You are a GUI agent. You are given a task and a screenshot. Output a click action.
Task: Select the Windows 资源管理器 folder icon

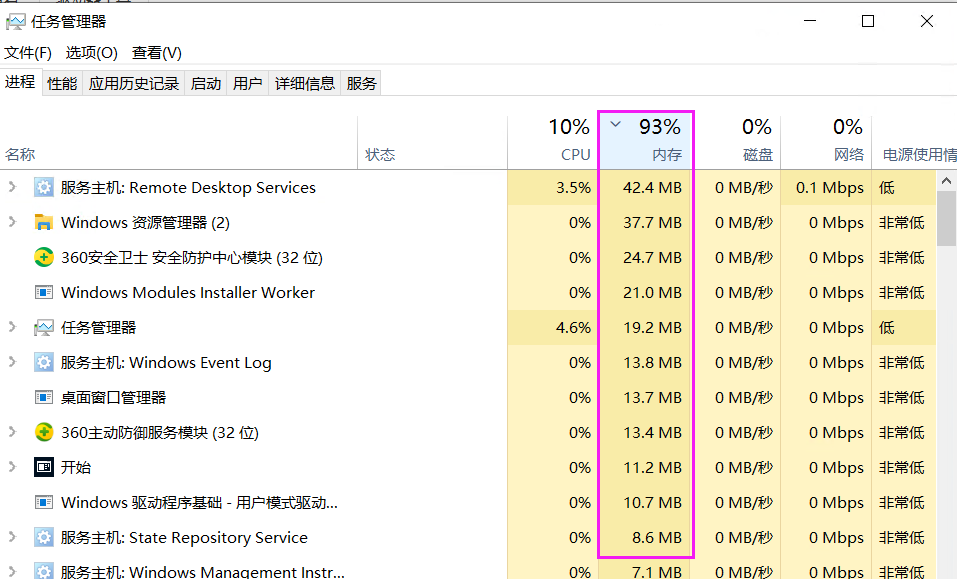[x=43, y=222]
